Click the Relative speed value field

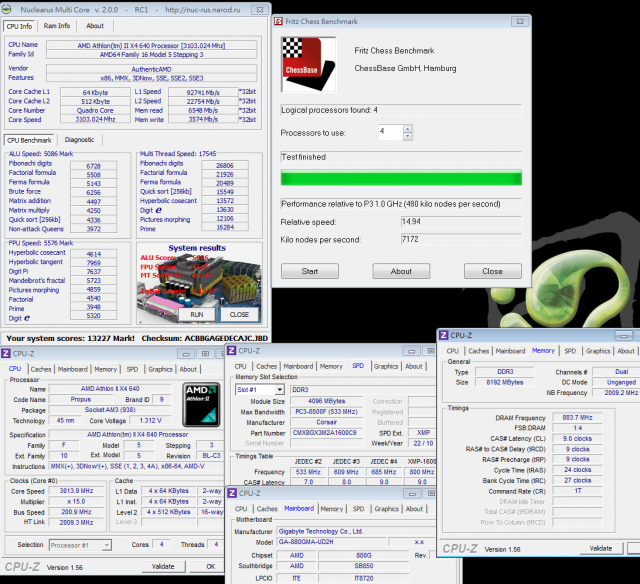coord(461,222)
